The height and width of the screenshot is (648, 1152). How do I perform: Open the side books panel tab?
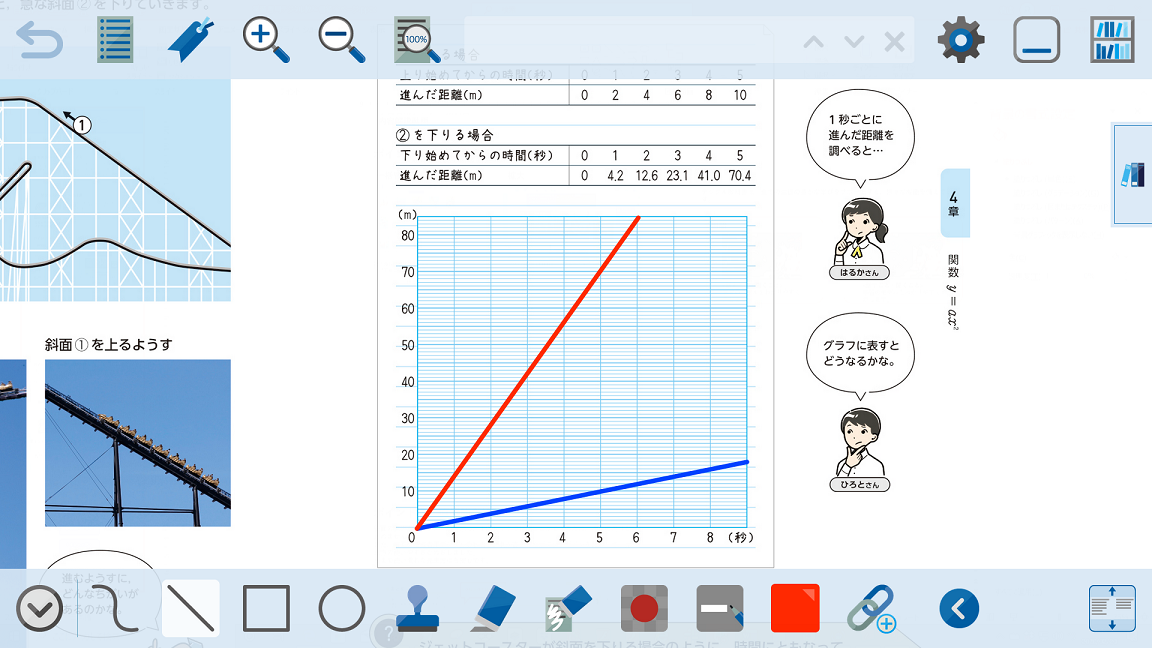point(1133,174)
